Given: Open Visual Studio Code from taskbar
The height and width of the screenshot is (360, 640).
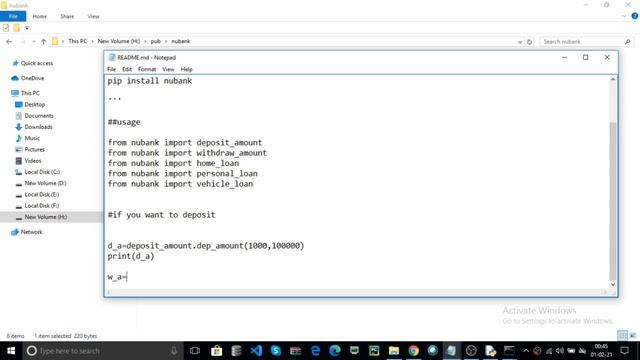Looking at the screenshot, I should tap(256, 351).
